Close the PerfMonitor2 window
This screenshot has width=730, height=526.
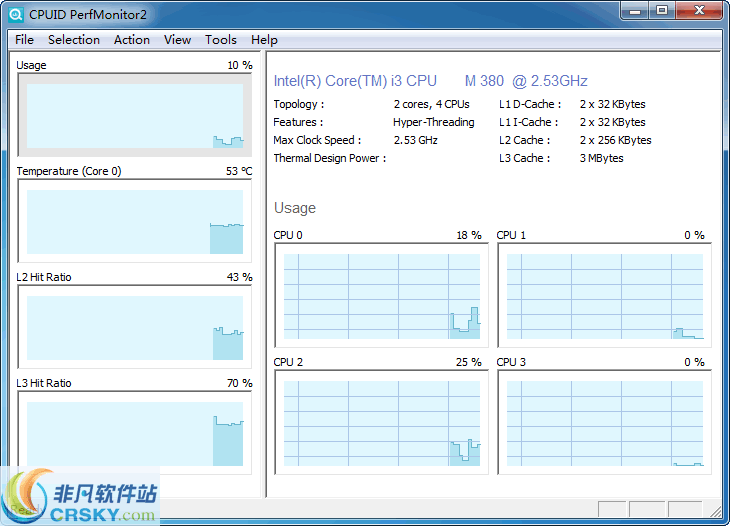click(699, 11)
